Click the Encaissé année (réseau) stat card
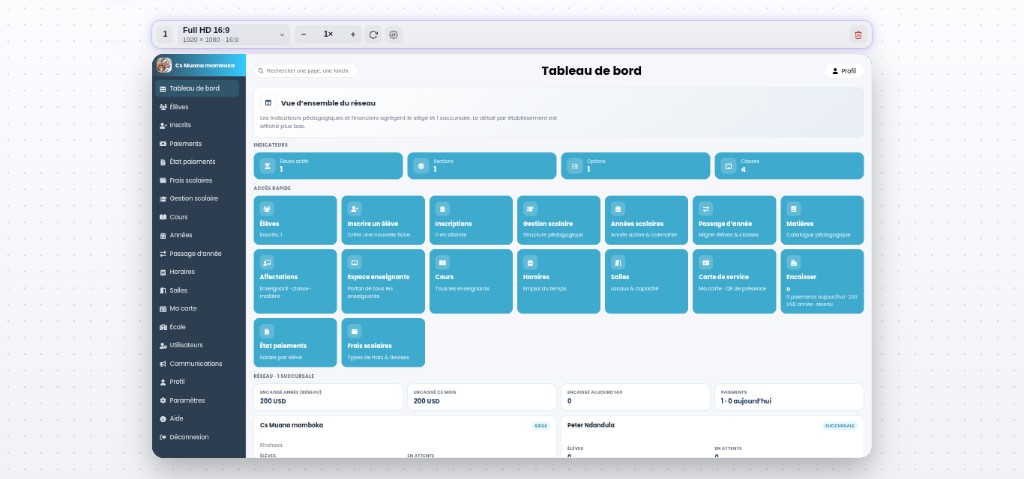Screen dimensions: 1024x479 point(328,397)
